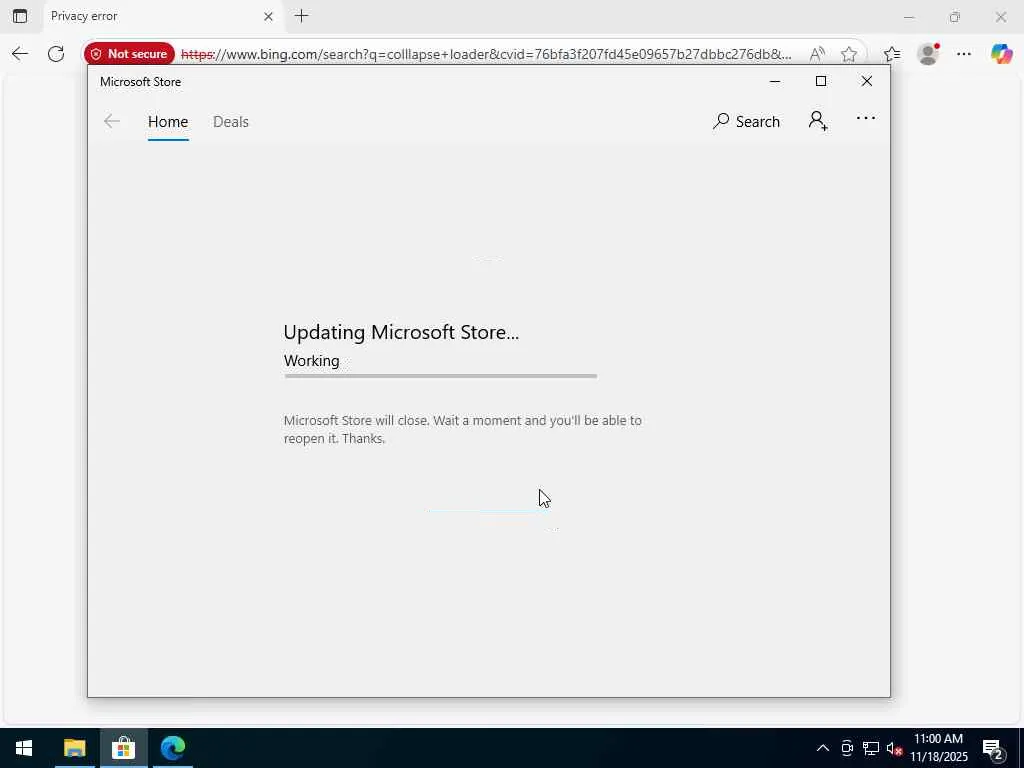The height and width of the screenshot is (768, 1024).
Task: Click the muted volume tray icon
Action: click(x=894, y=748)
